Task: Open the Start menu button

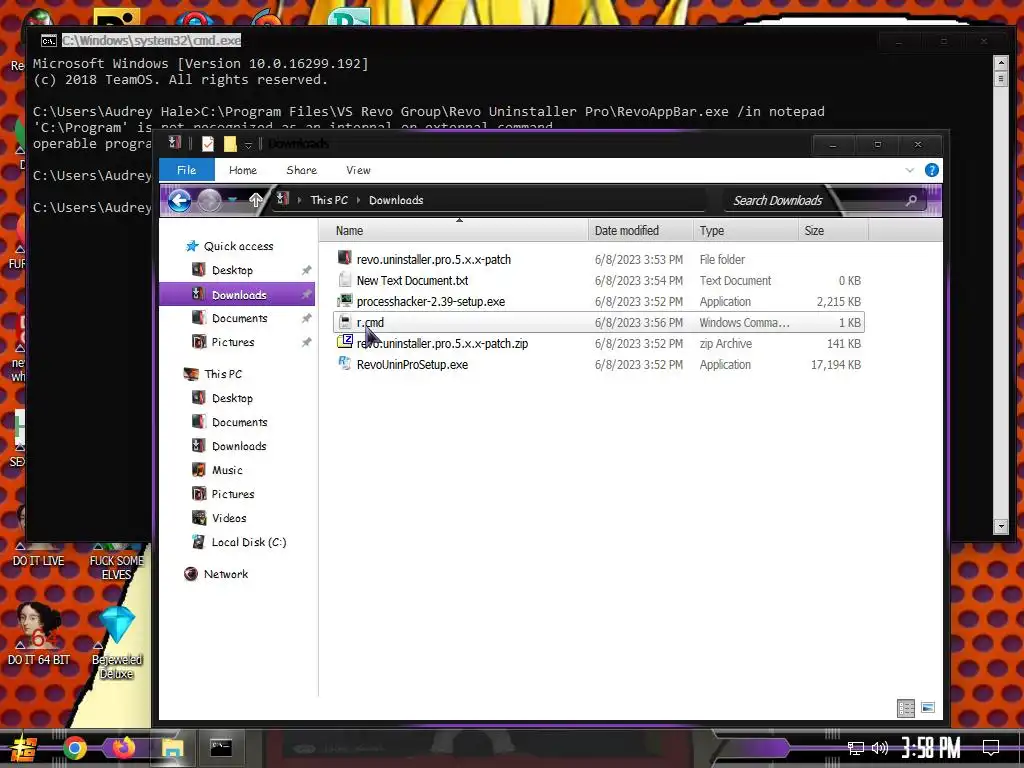Action: click(24, 748)
